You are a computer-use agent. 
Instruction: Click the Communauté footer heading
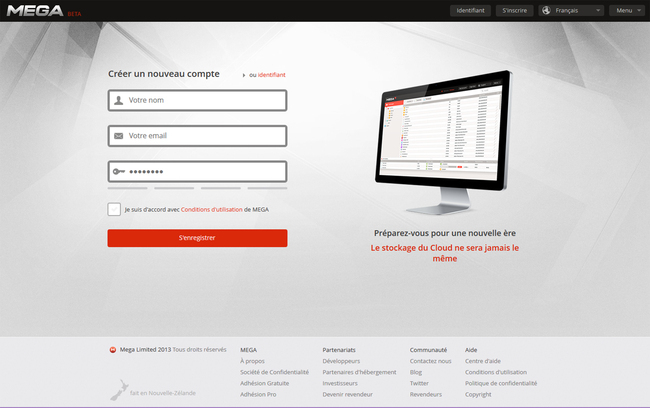428,350
